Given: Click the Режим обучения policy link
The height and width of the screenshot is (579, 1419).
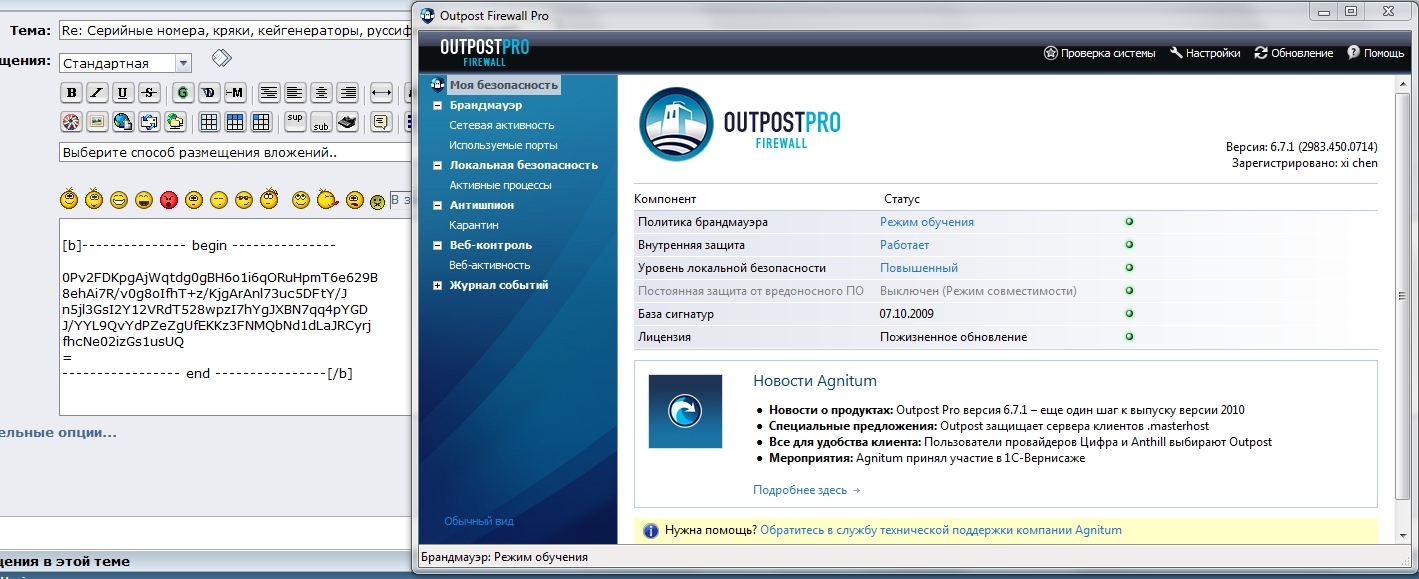Looking at the screenshot, I should pyautogui.click(x=927, y=222).
